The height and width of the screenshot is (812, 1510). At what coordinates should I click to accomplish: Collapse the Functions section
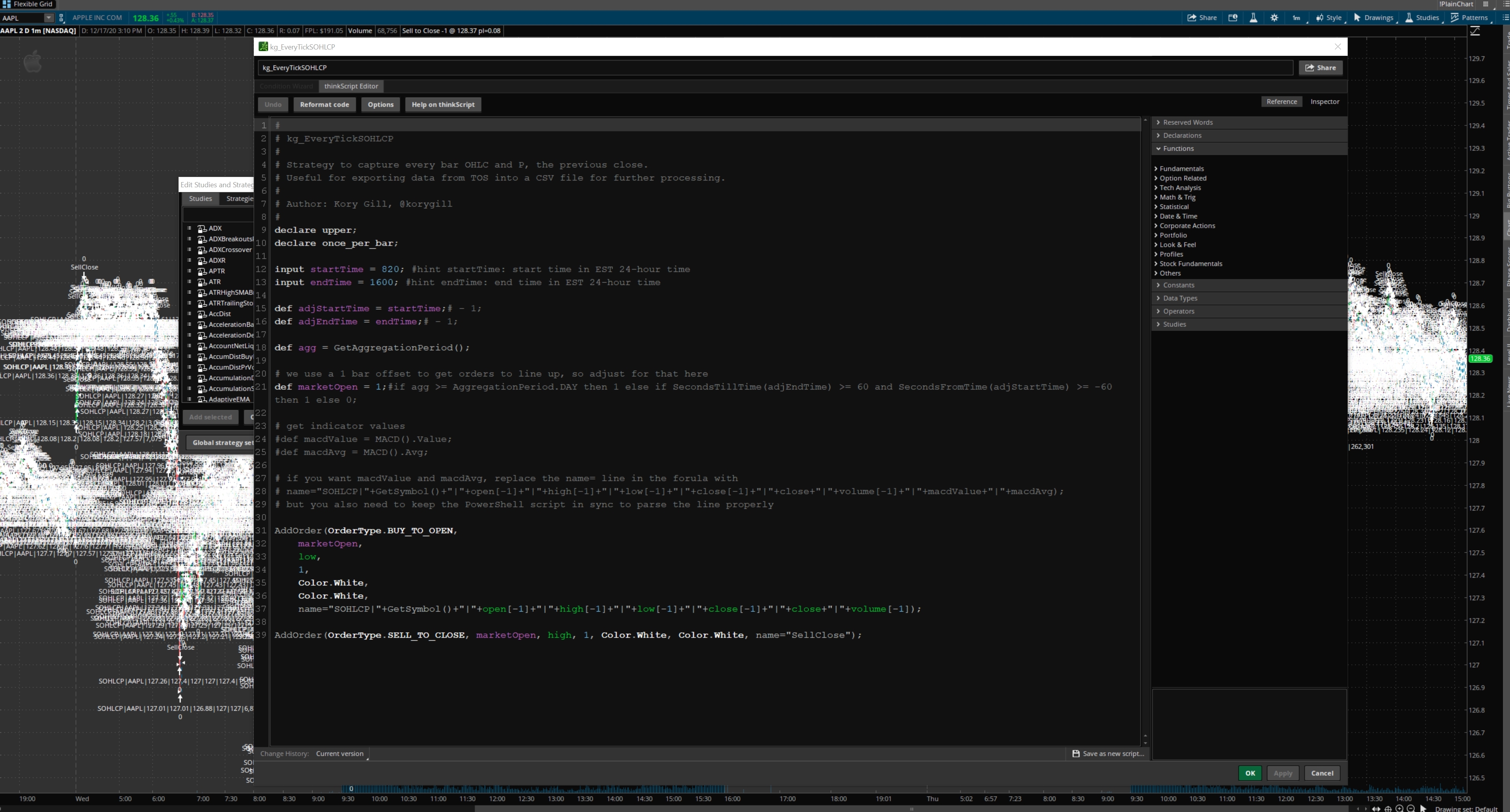coord(1178,148)
